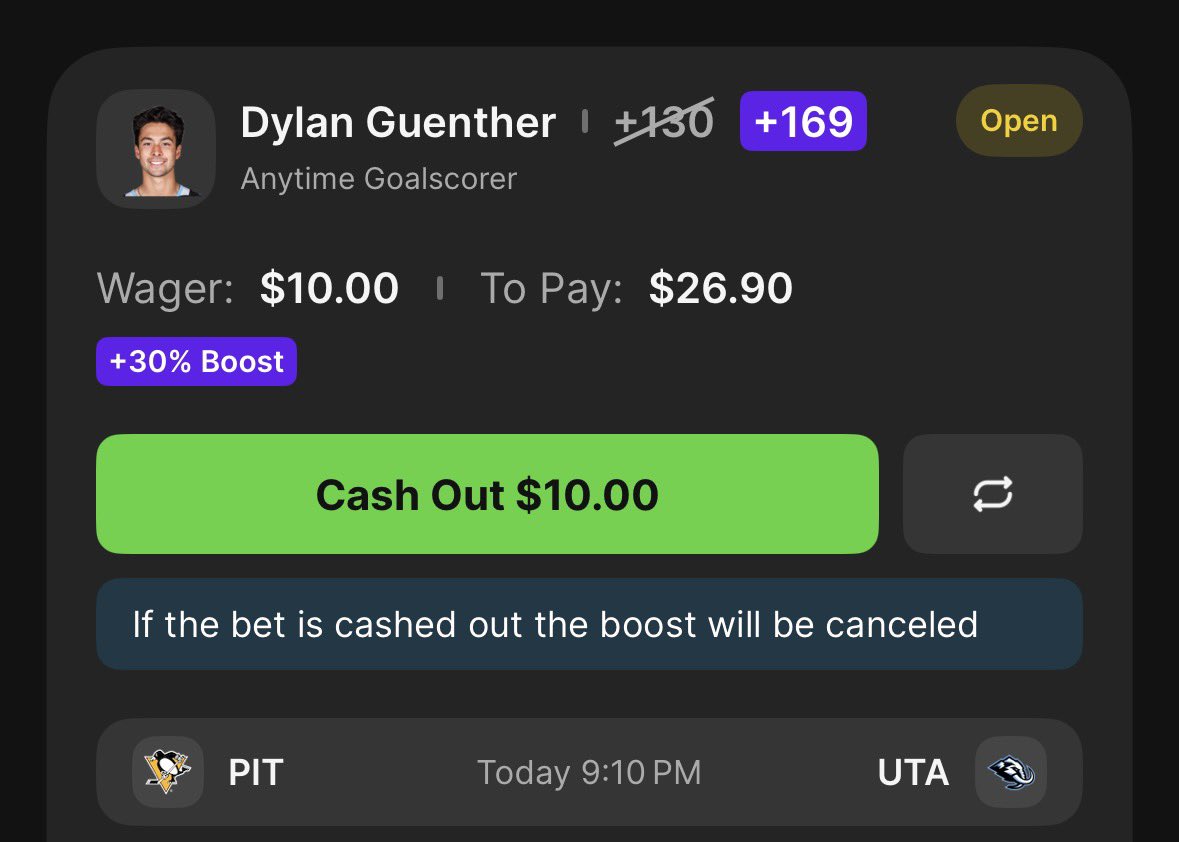Click the To Pay label text

[551, 289]
